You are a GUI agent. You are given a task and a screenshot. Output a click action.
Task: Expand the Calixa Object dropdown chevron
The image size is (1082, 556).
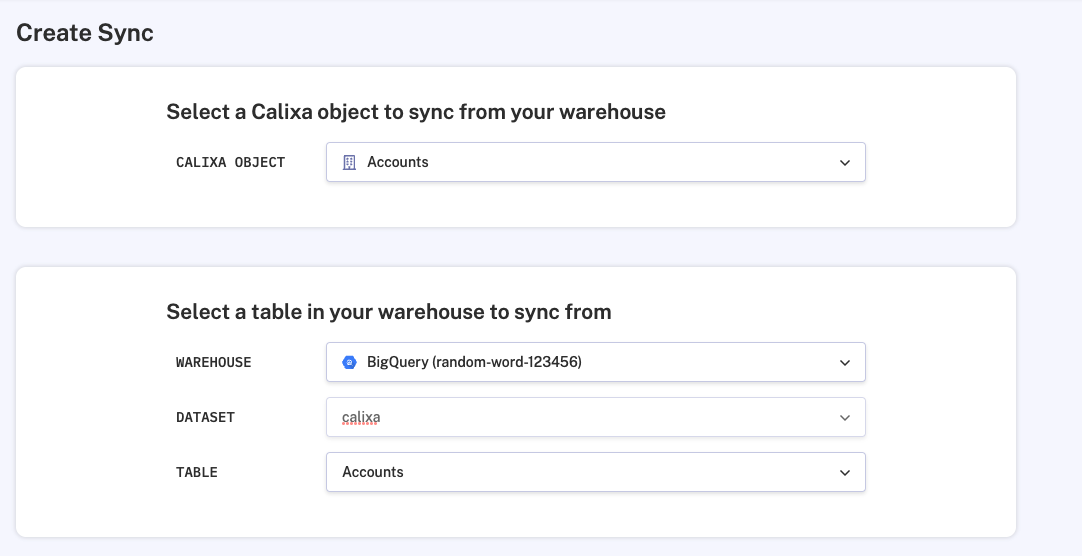[845, 162]
